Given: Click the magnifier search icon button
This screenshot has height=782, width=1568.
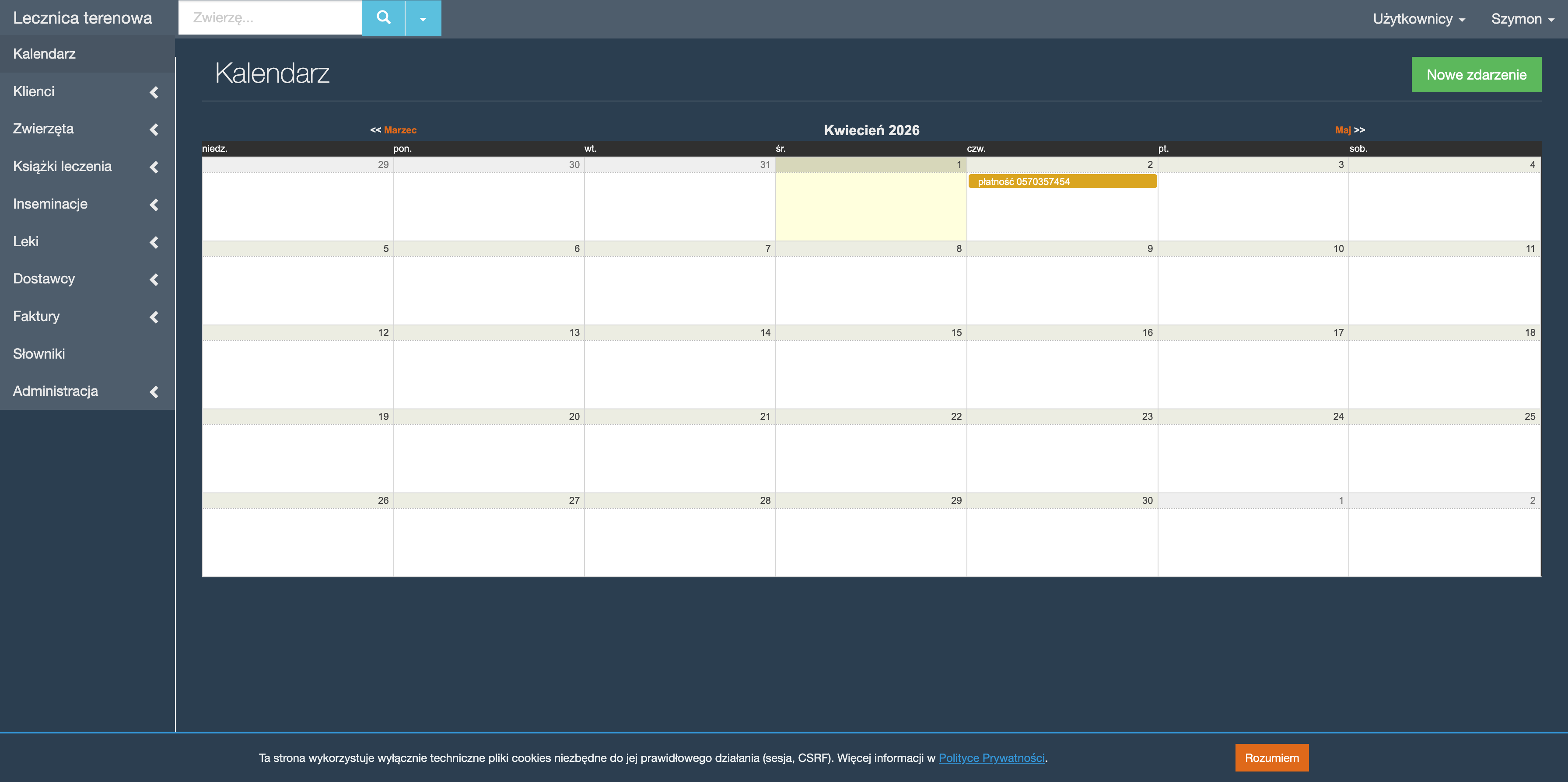Looking at the screenshot, I should pyautogui.click(x=383, y=17).
